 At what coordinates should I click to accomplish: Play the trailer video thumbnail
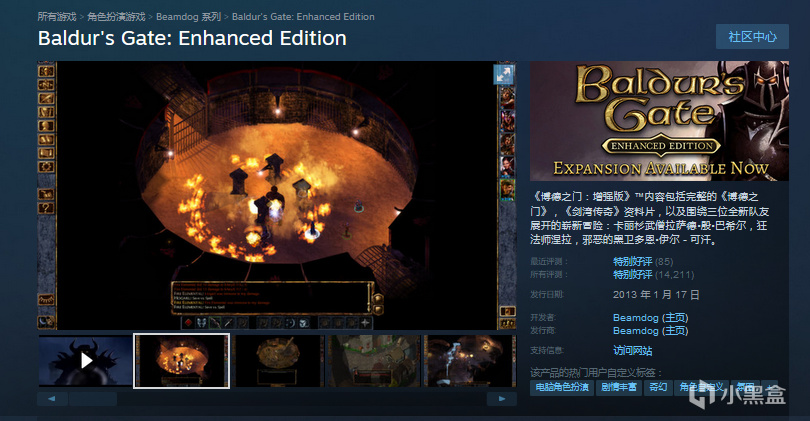point(86,361)
